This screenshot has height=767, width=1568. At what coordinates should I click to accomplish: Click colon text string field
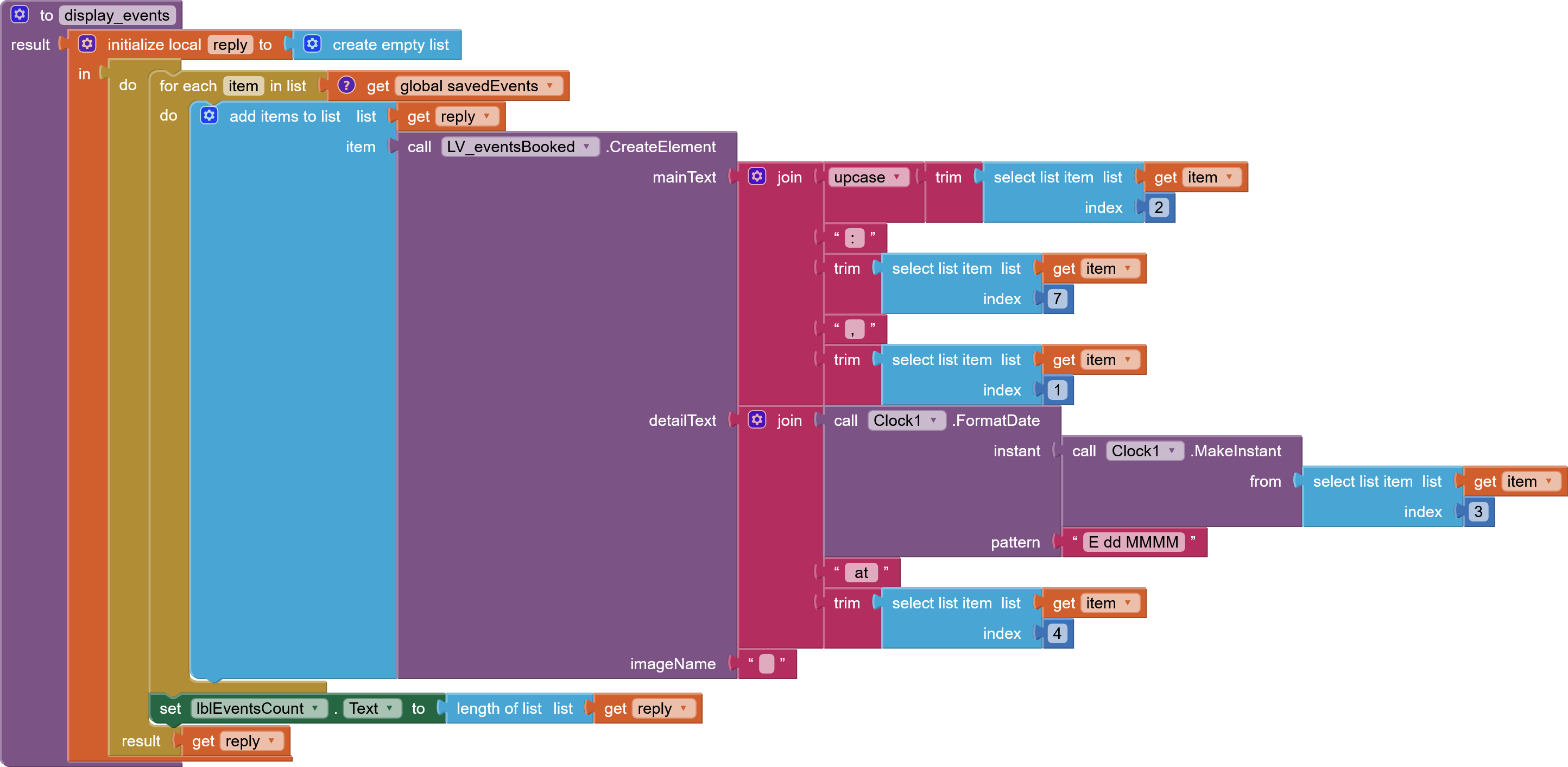point(855,238)
